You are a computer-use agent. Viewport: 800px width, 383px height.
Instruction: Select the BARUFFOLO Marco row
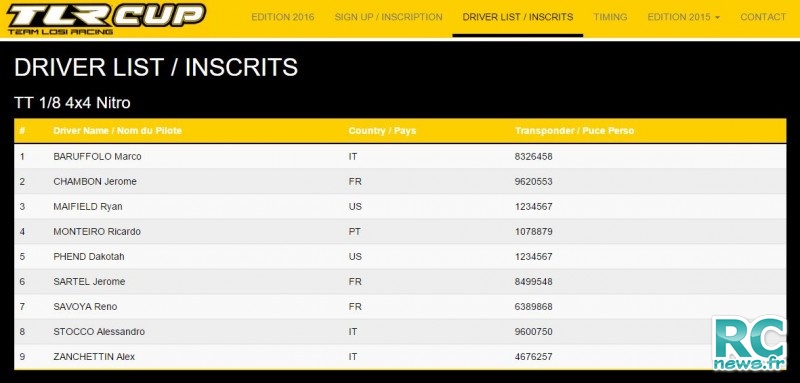tap(400, 157)
